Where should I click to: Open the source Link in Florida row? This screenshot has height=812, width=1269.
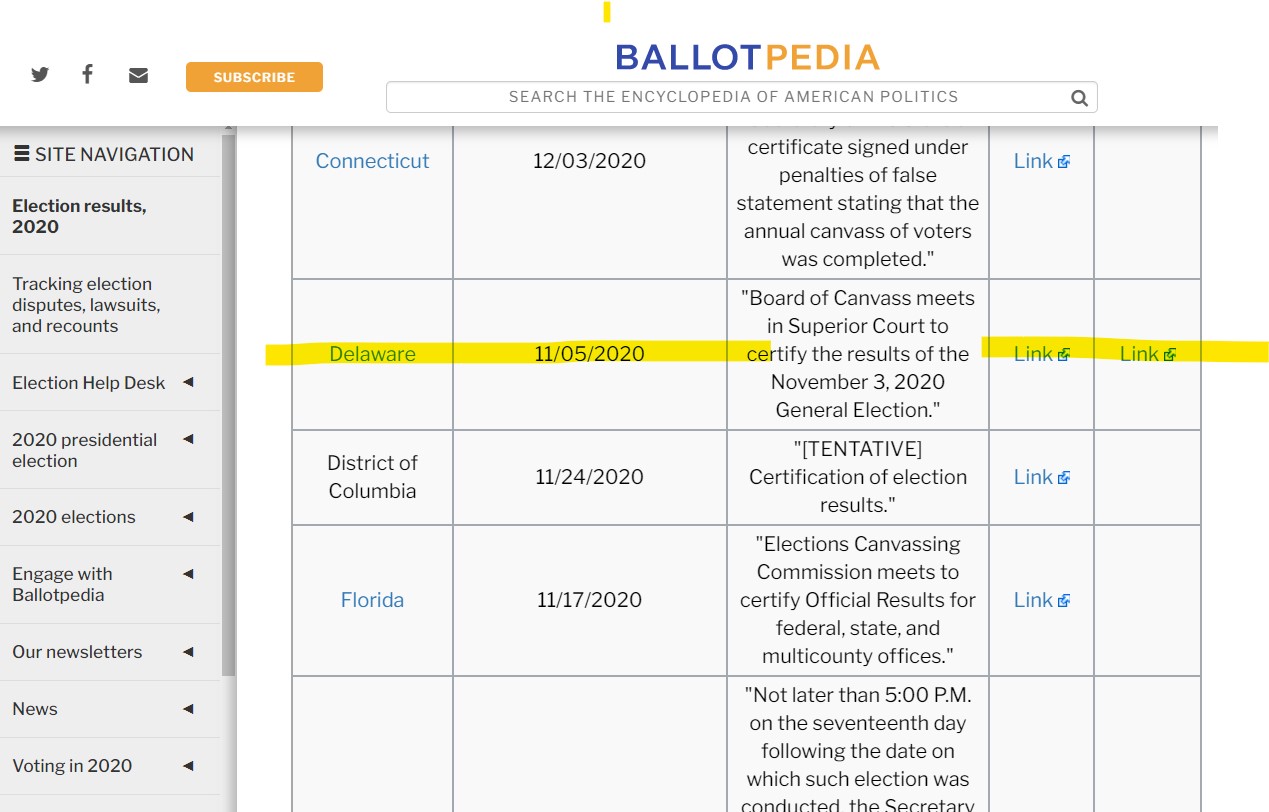click(x=1041, y=600)
